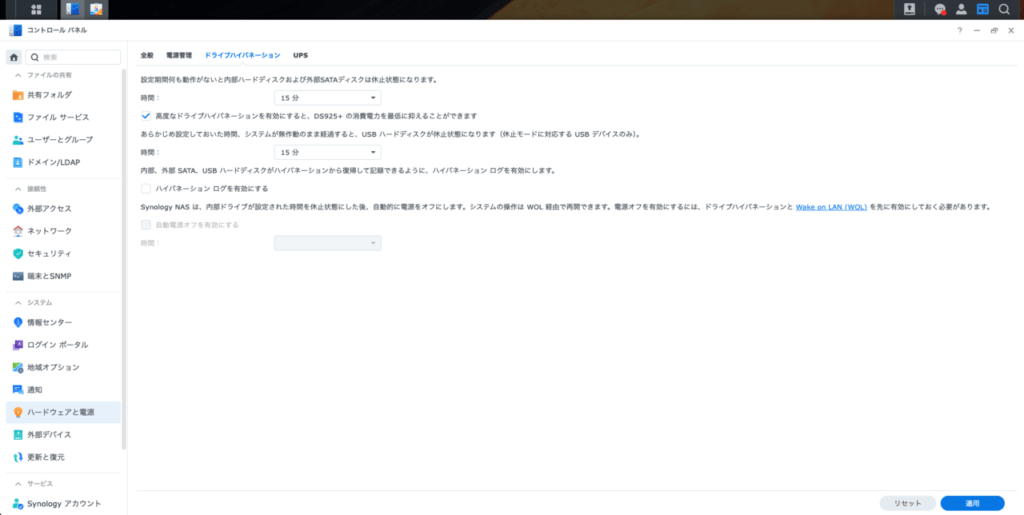1024x515 pixels.
Task: Click the ドメイン/LDAP icon
Action: pos(18,162)
